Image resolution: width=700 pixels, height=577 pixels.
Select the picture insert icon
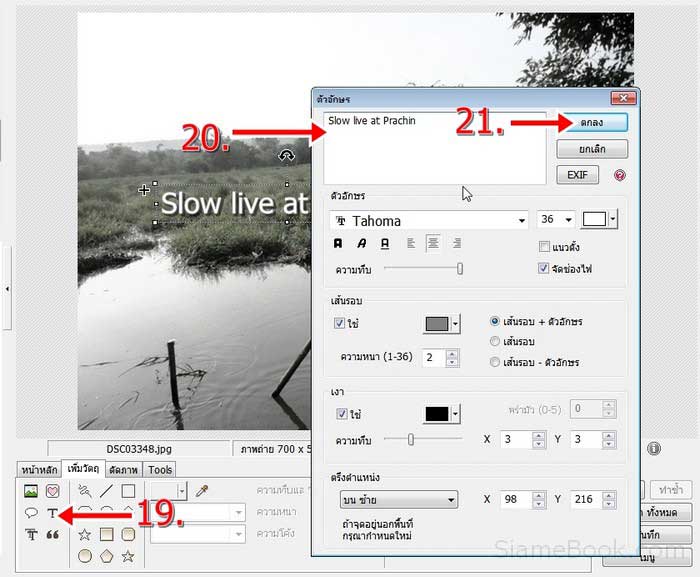31,491
